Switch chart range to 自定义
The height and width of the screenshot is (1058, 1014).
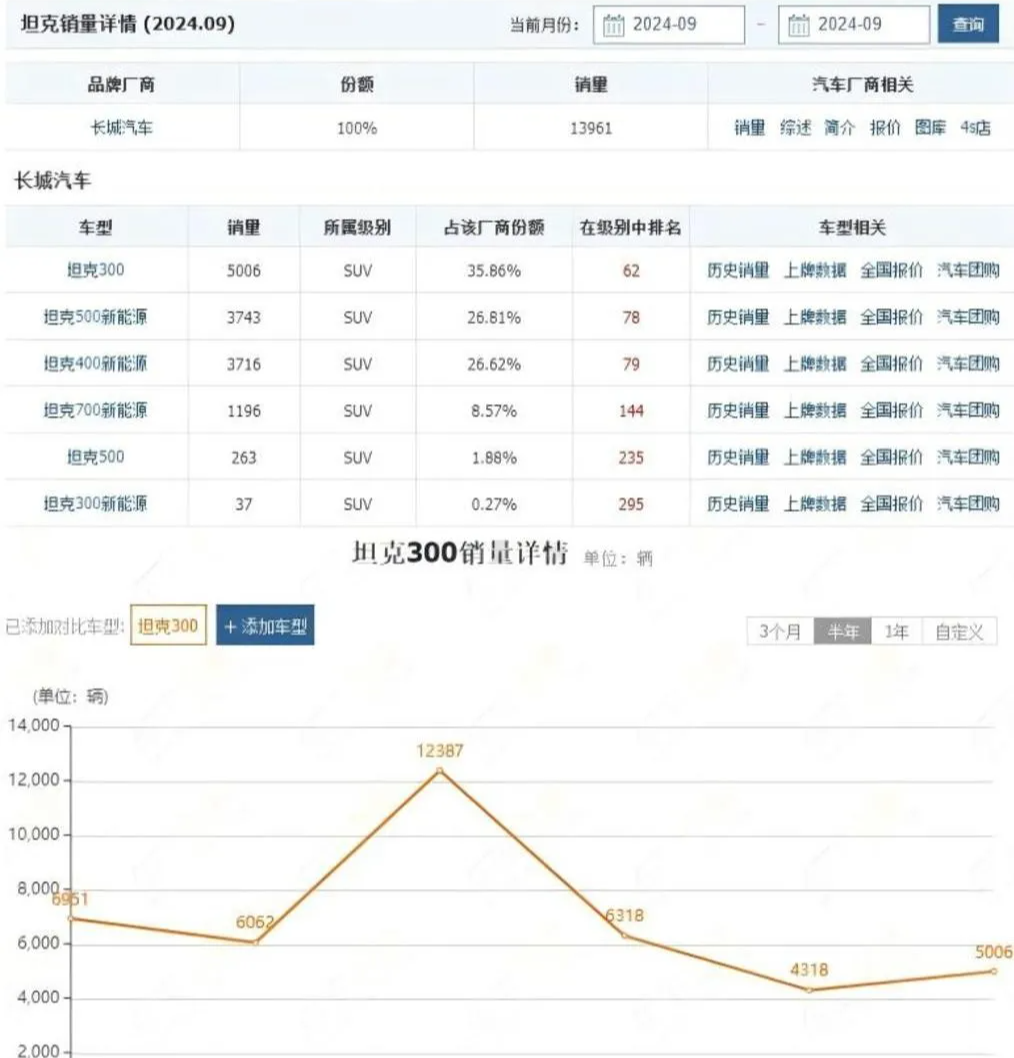[959, 632]
